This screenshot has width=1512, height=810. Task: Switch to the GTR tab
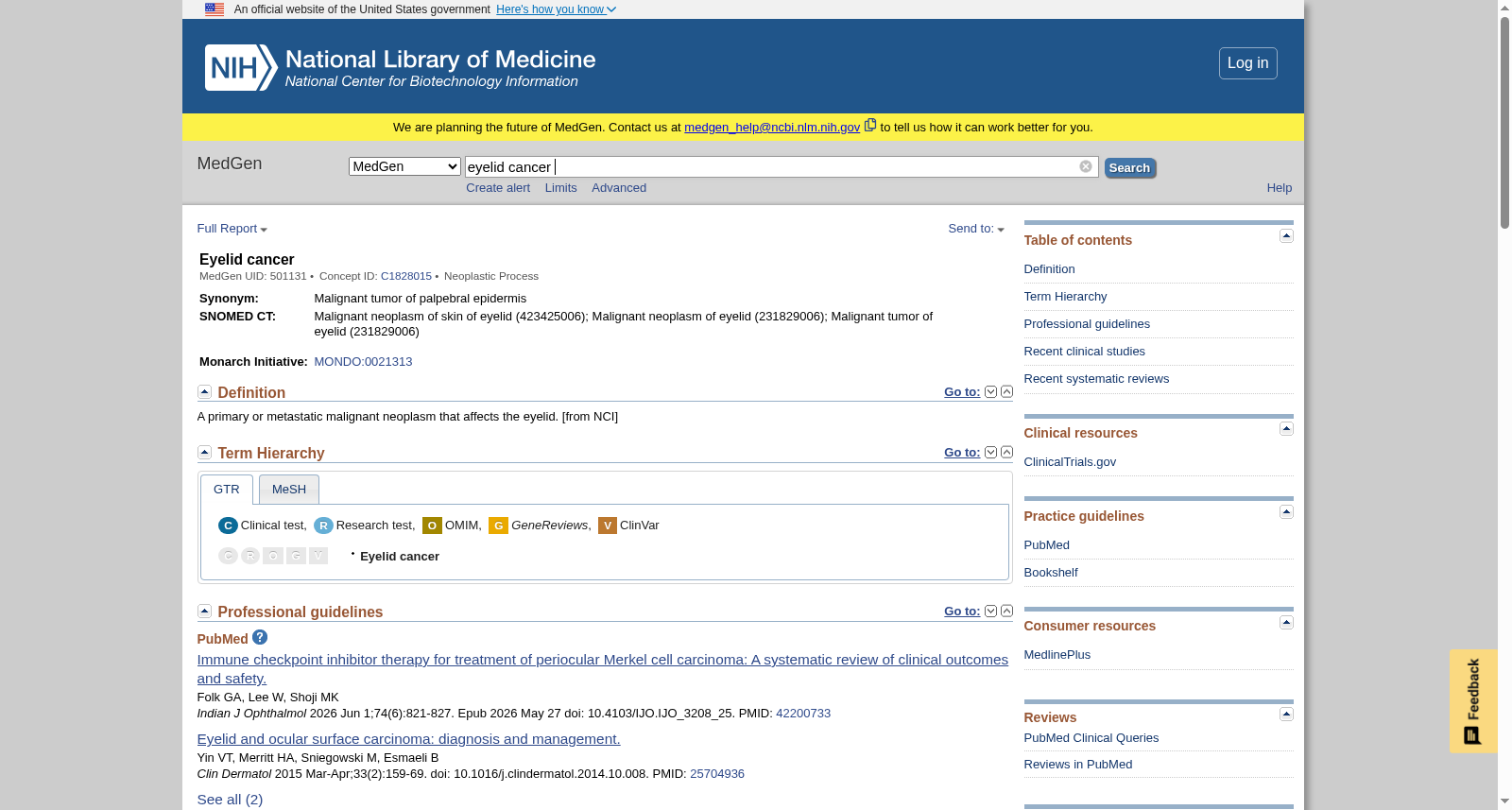227,490
